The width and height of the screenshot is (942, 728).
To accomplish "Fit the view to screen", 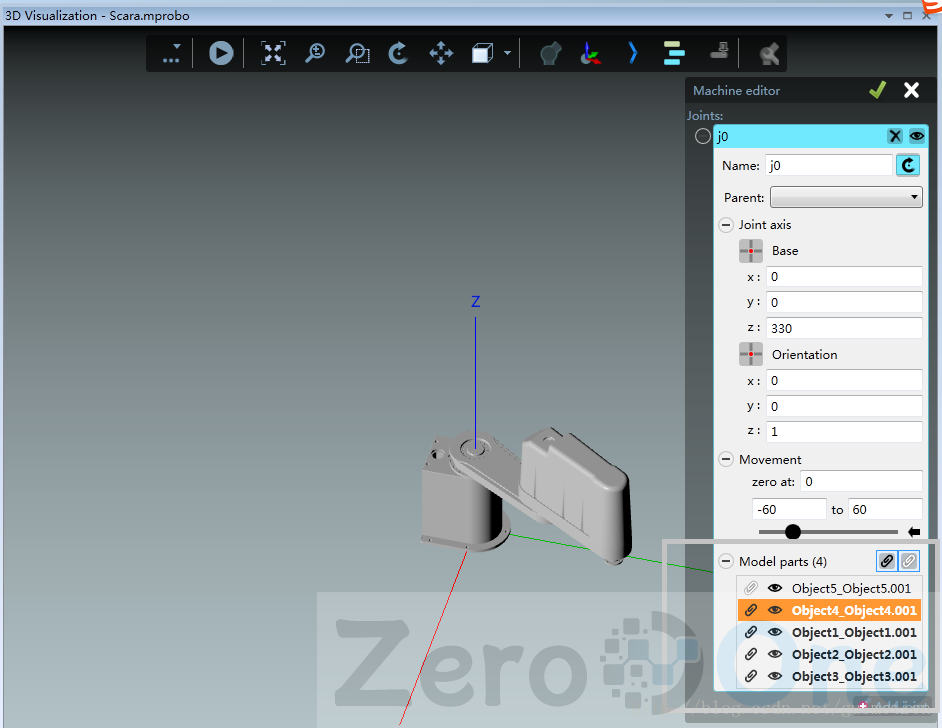I will click(273, 53).
